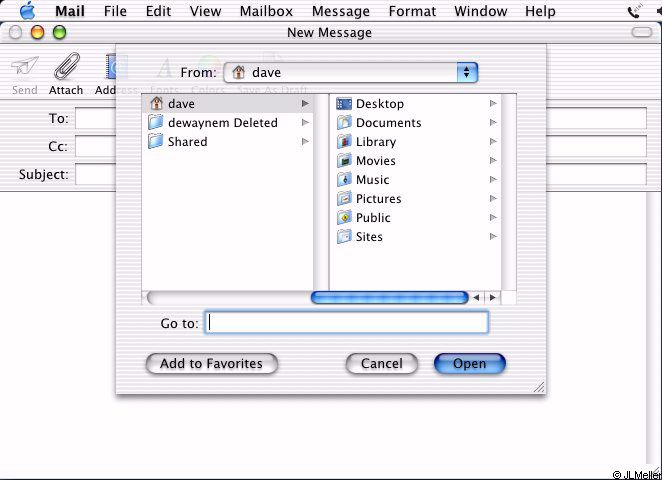Expand the Shared row arrow
The image size is (662, 480).
tap(305, 141)
